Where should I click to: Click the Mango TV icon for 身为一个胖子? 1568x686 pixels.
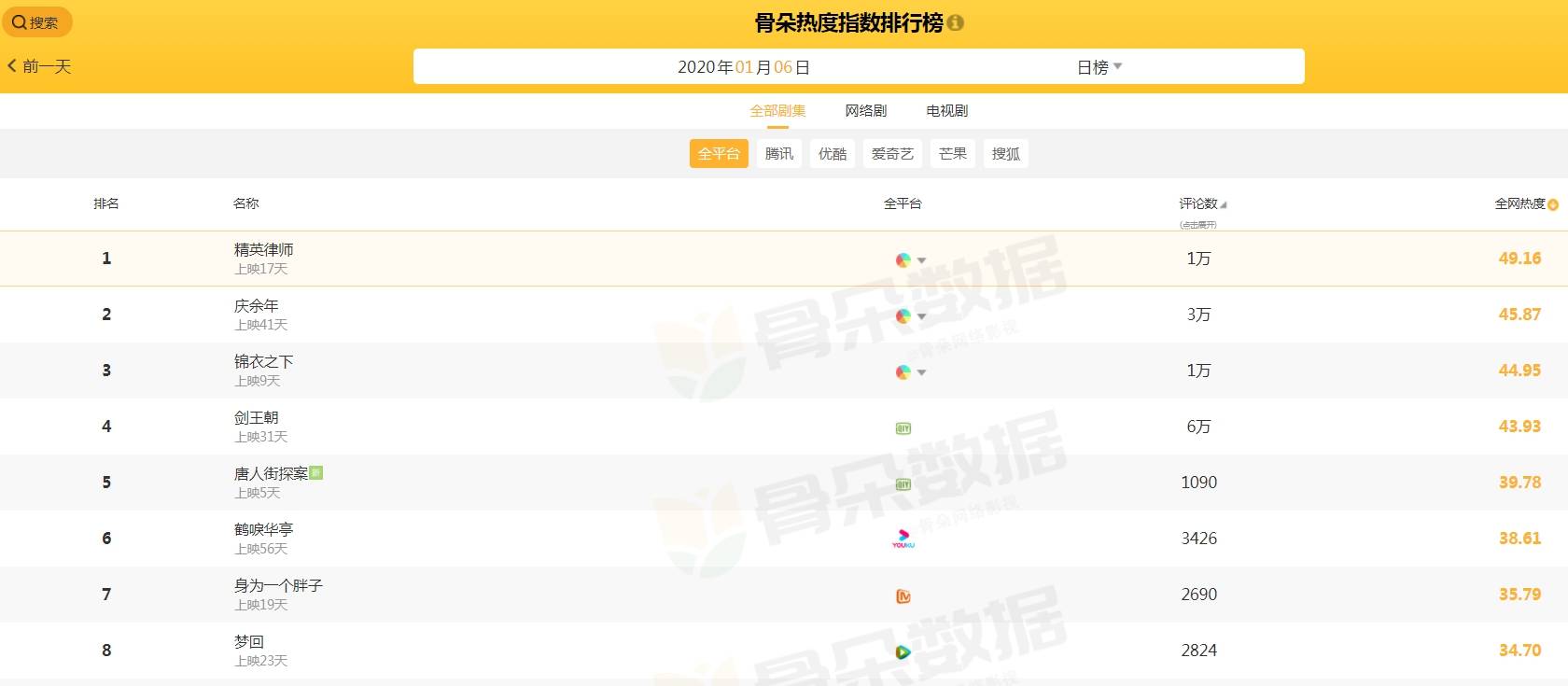[903, 596]
